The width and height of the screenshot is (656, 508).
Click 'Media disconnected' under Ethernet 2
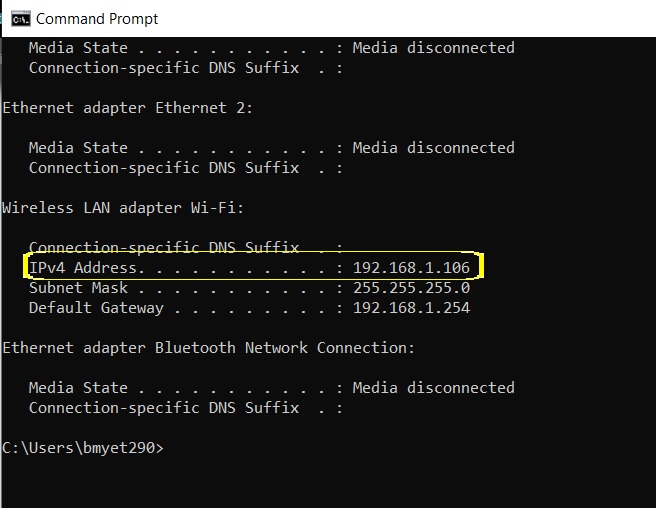433,148
